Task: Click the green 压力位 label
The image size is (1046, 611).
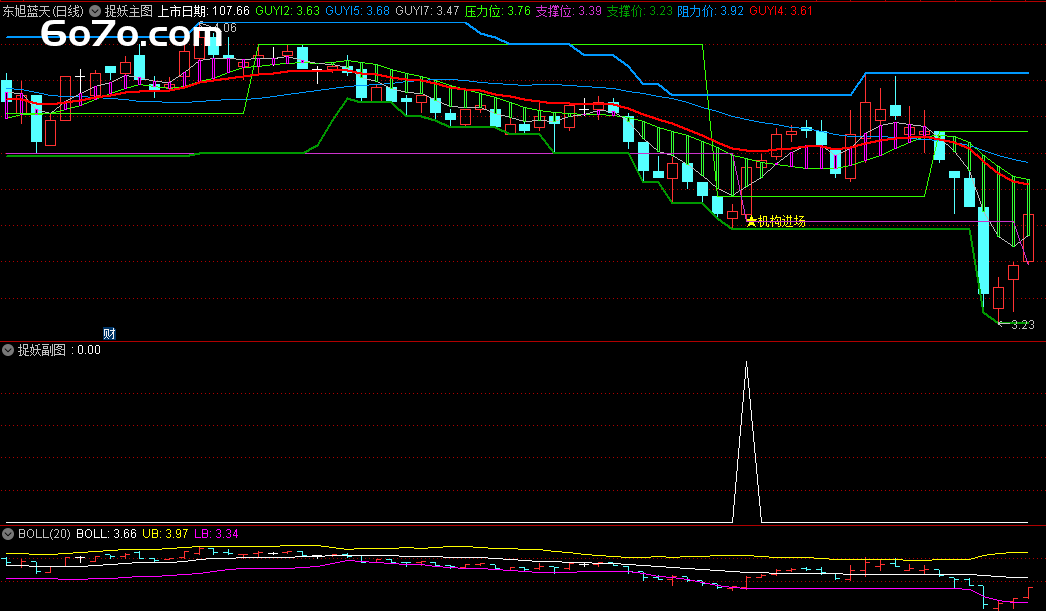Action: pyautogui.click(x=497, y=11)
